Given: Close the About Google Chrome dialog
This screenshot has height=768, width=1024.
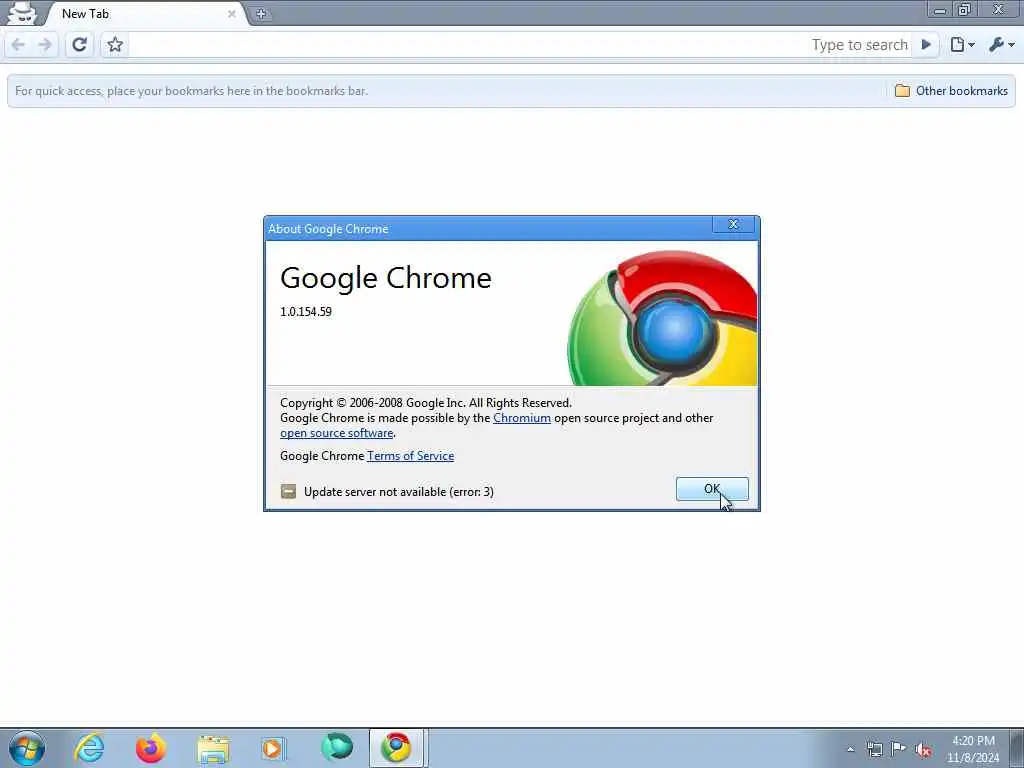Looking at the screenshot, I should (733, 224).
